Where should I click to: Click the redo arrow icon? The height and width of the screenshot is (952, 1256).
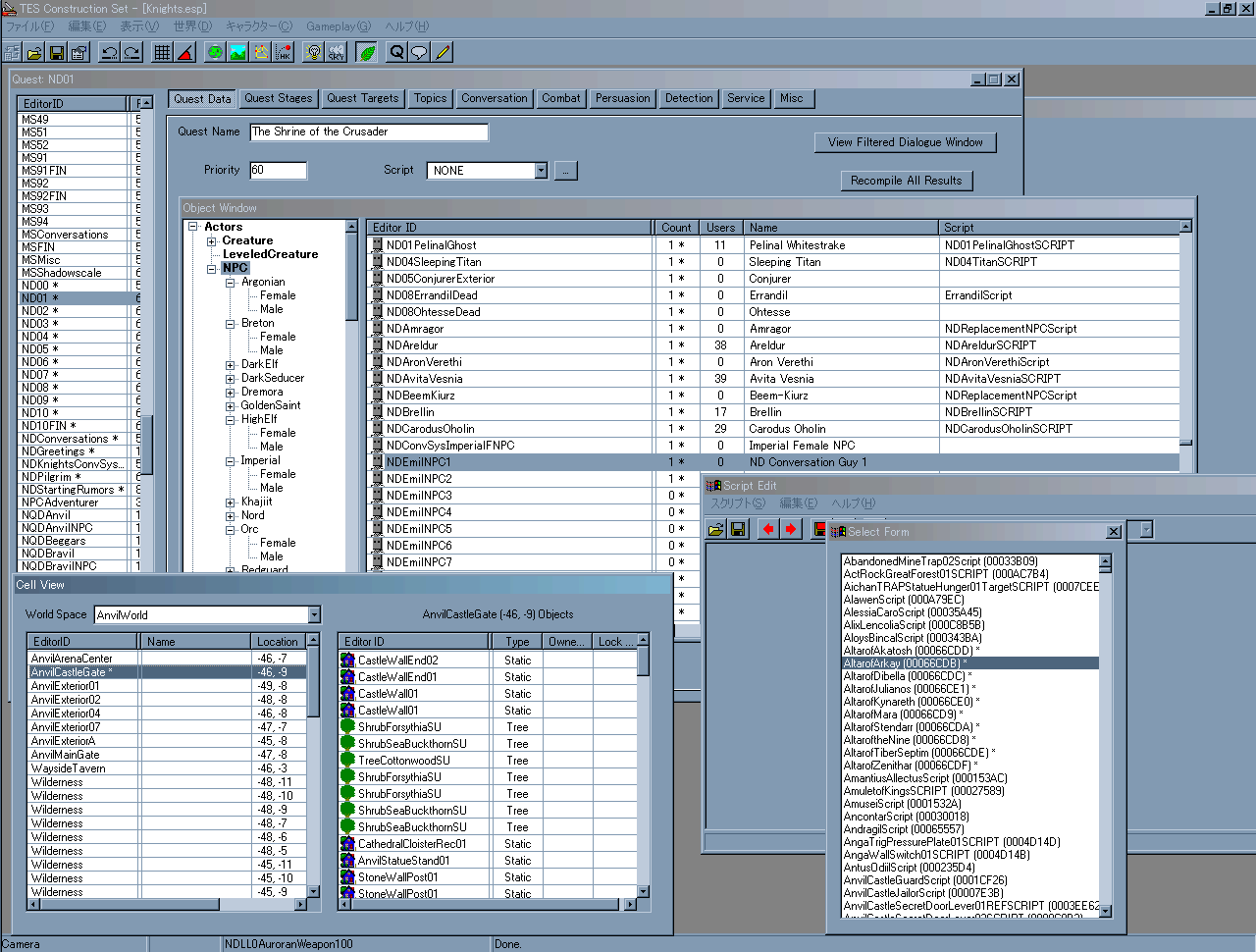coord(132,52)
